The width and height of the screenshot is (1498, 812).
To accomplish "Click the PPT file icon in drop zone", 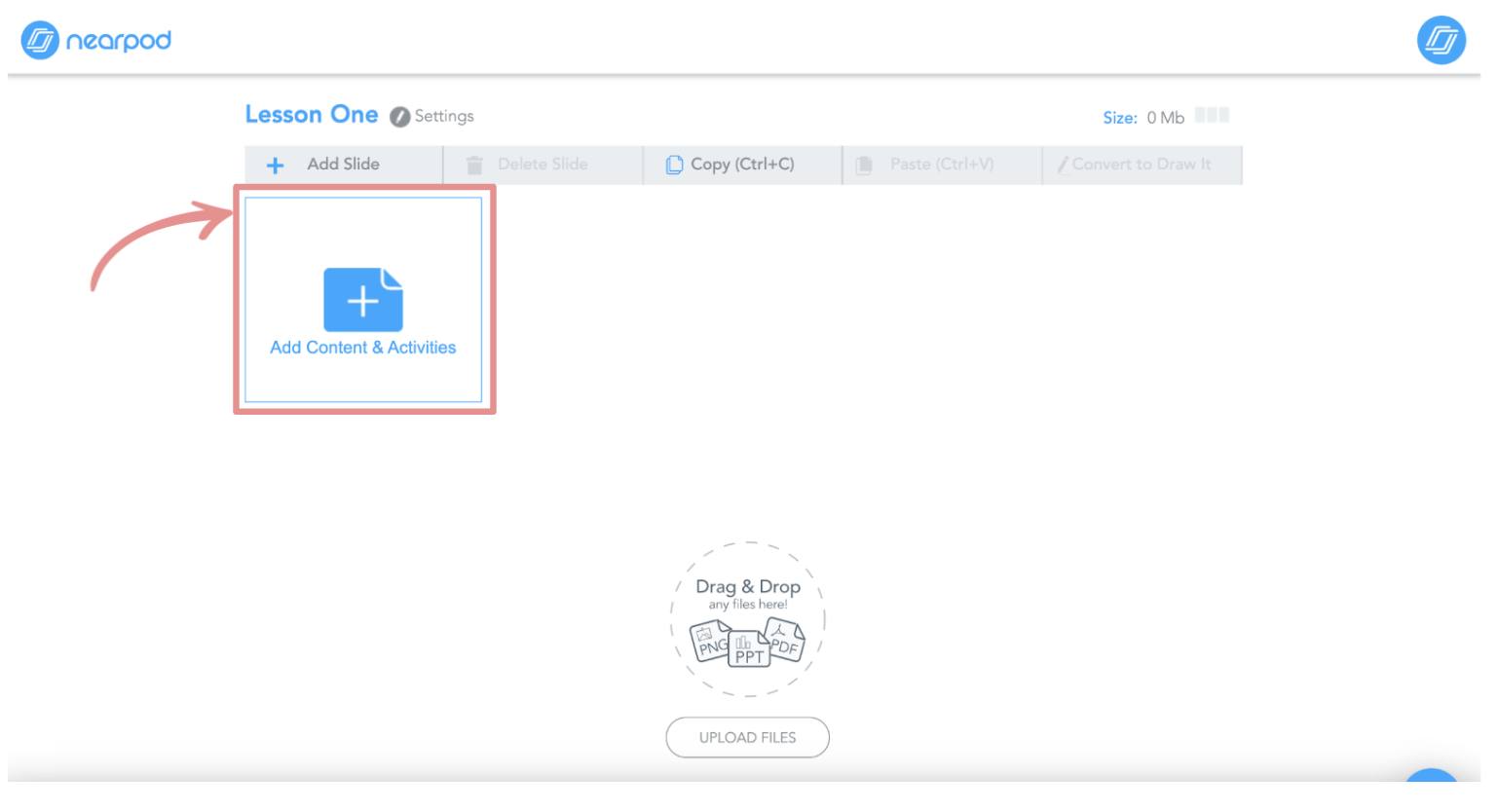I will click(x=748, y=650).
